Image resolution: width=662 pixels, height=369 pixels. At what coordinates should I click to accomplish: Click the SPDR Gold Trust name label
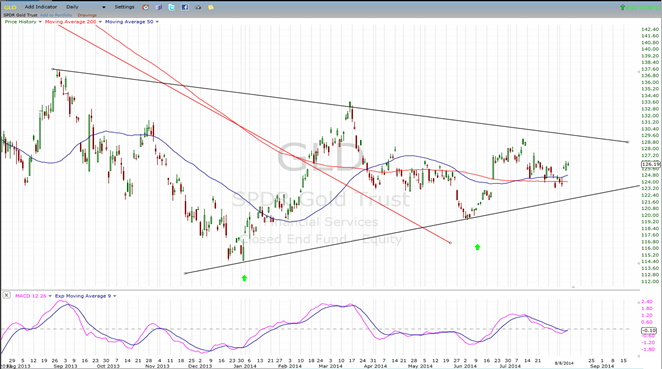click(20, 15)
